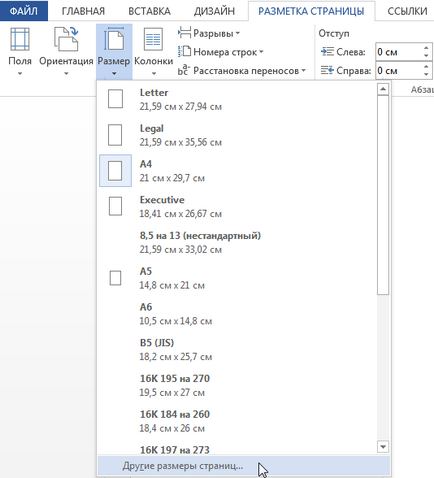Decrease the Справа indent with down stepper
The image size is (434, 478).
coord(426,74)
